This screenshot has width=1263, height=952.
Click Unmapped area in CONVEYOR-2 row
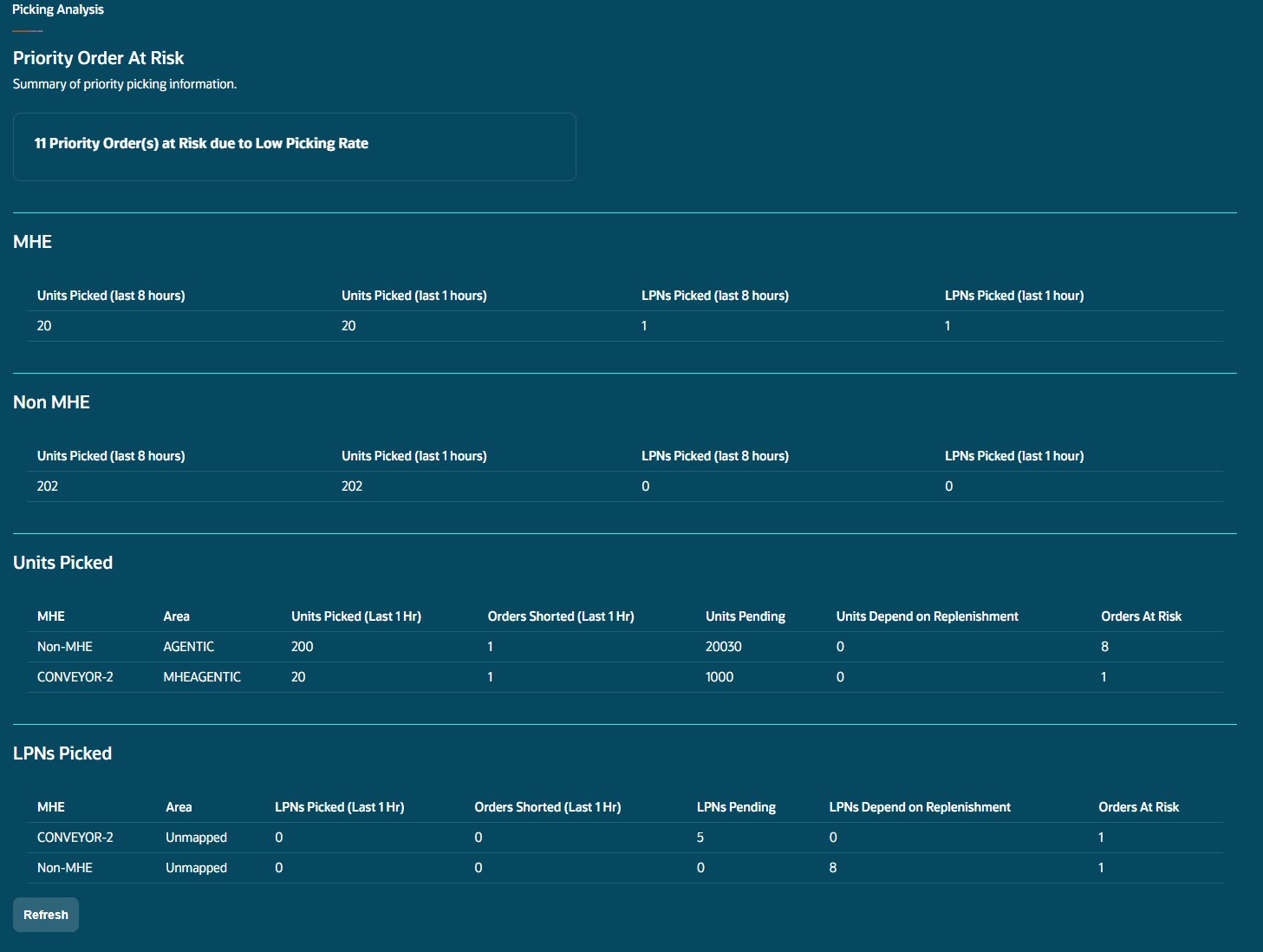coord(197,838)
